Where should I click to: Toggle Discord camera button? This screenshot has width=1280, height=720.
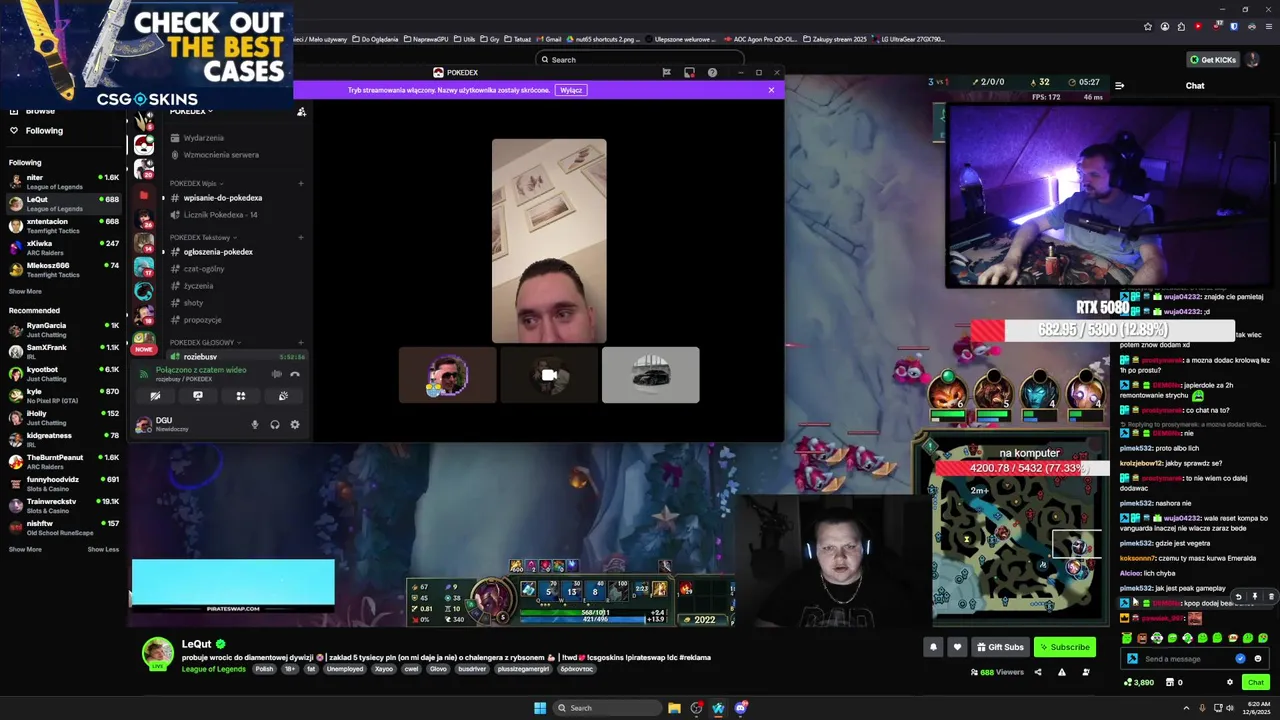[155, 396]
